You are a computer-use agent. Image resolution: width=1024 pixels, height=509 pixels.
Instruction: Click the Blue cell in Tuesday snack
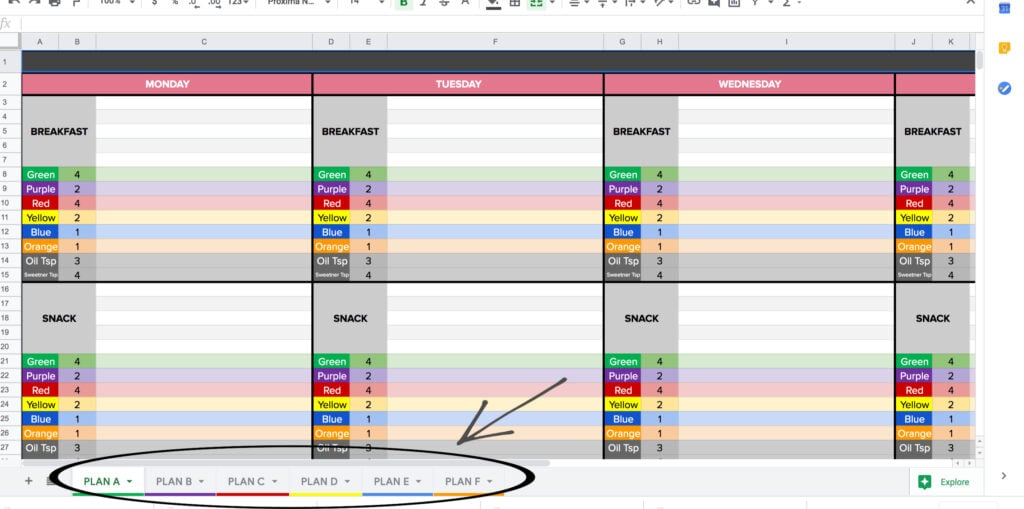click(x=332, y=419)
